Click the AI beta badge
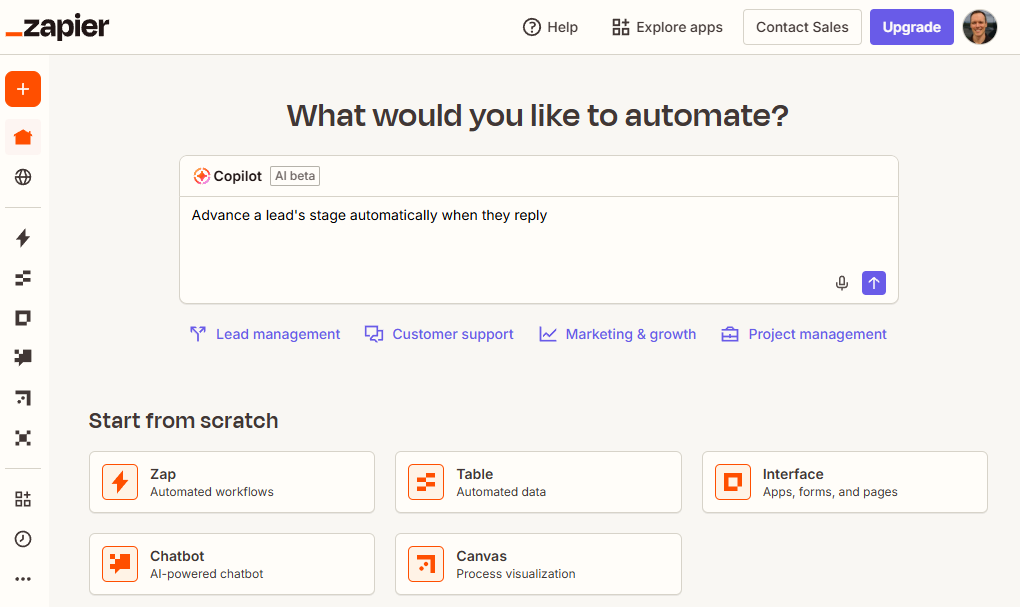The image size is (1020, 607). (295, 176)
